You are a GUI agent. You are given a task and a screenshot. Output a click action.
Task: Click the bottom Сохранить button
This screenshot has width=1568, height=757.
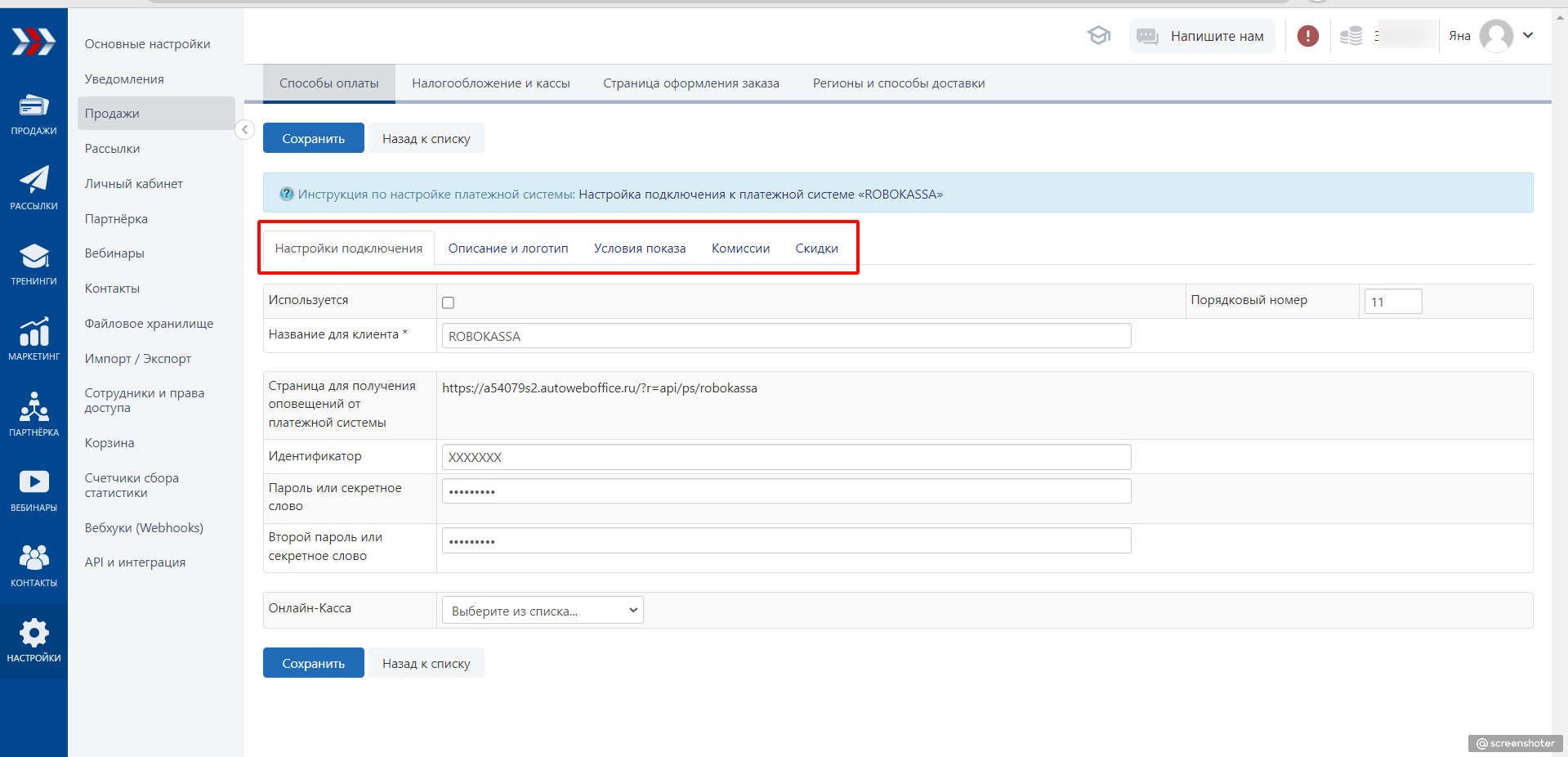(x=314, y=663)
